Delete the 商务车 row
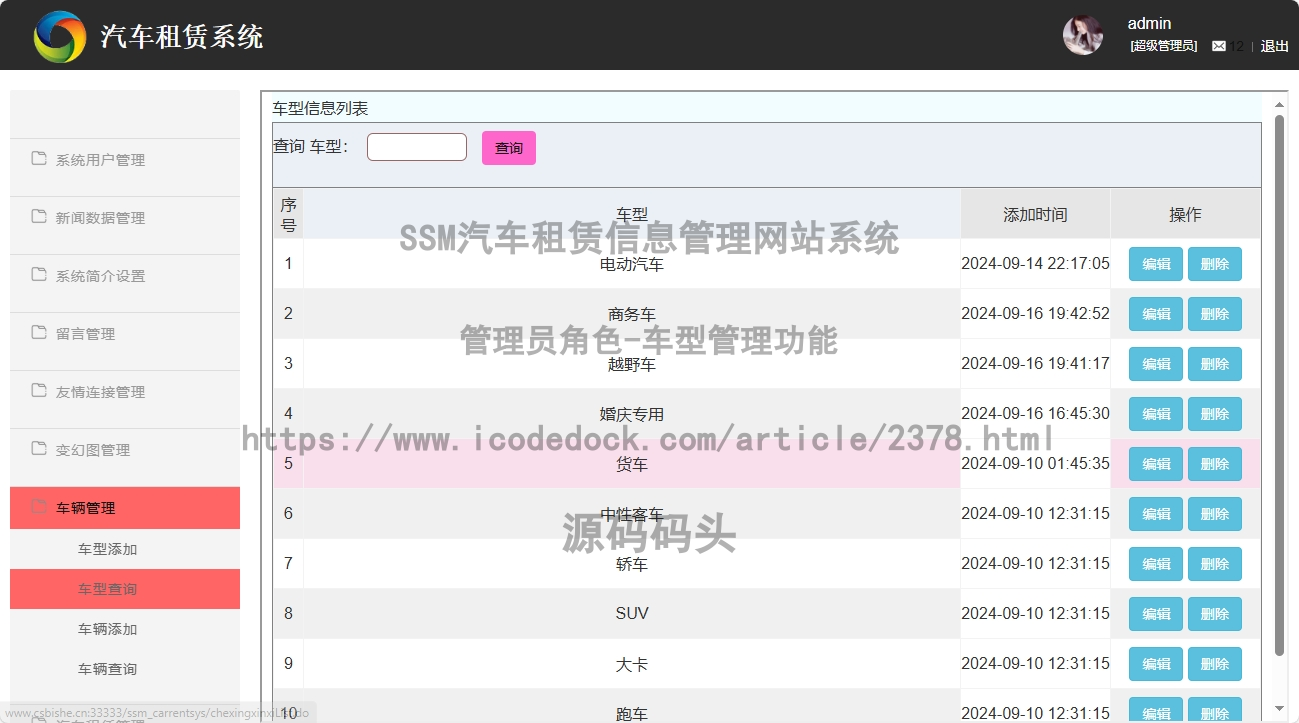Screen dimensions: 1299x723 [1215, 314]
